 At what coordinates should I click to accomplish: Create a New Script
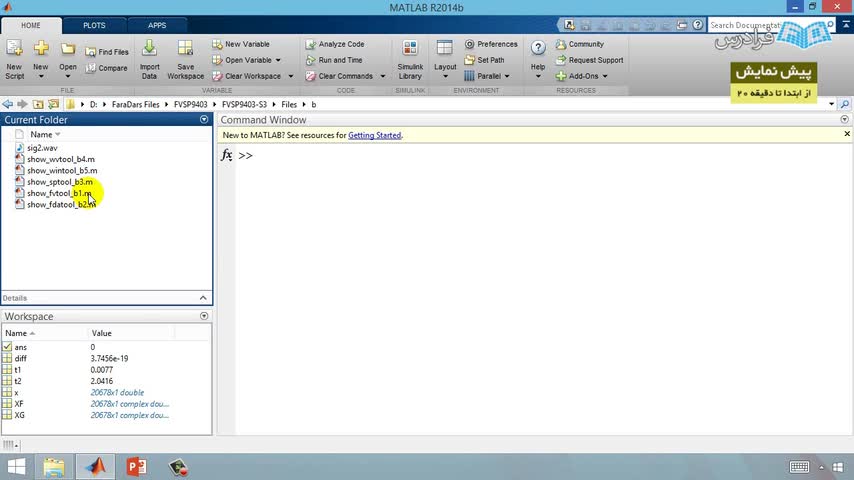14,59
